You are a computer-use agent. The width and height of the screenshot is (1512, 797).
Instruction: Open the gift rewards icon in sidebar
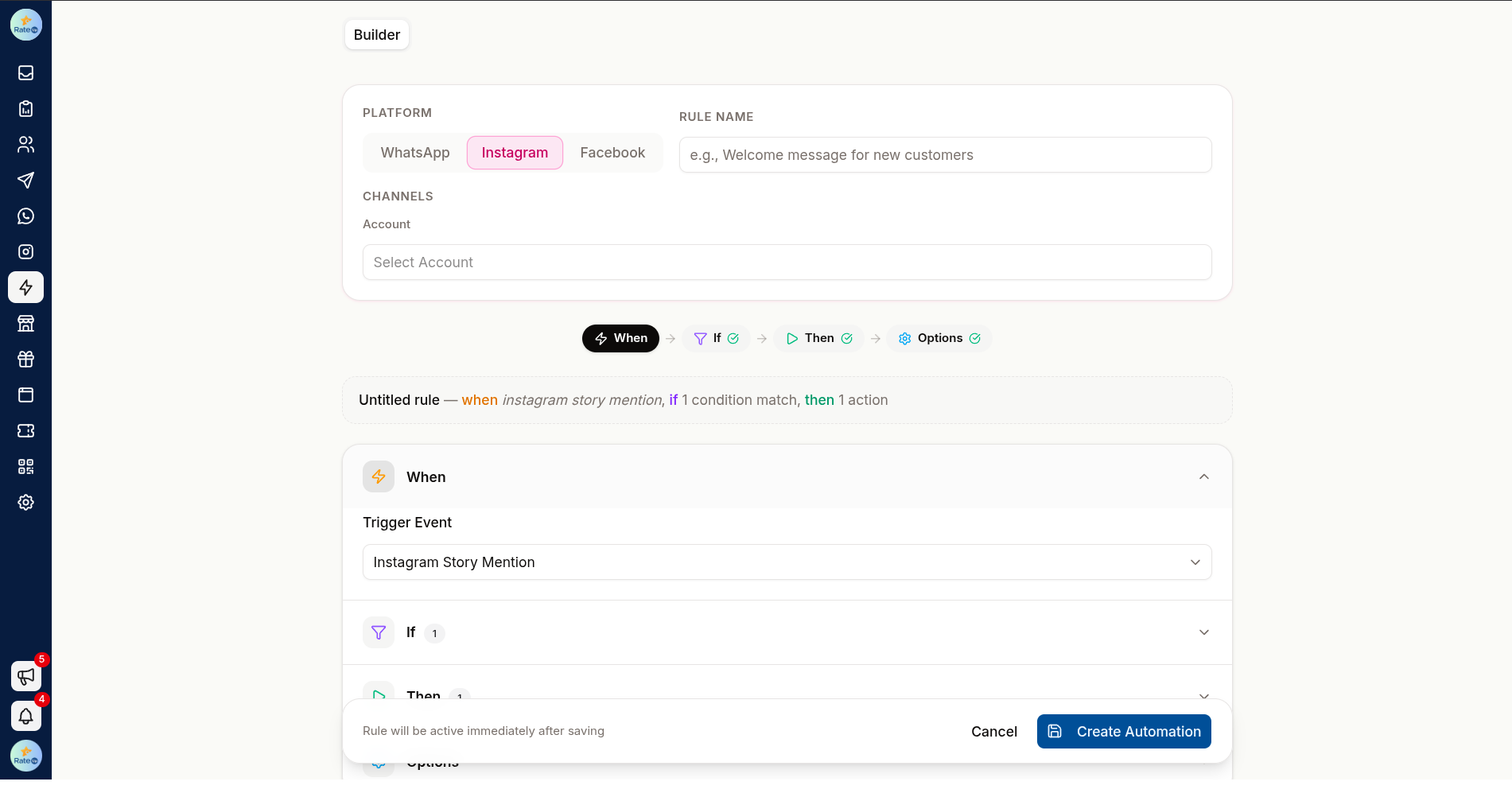(25, 359)
